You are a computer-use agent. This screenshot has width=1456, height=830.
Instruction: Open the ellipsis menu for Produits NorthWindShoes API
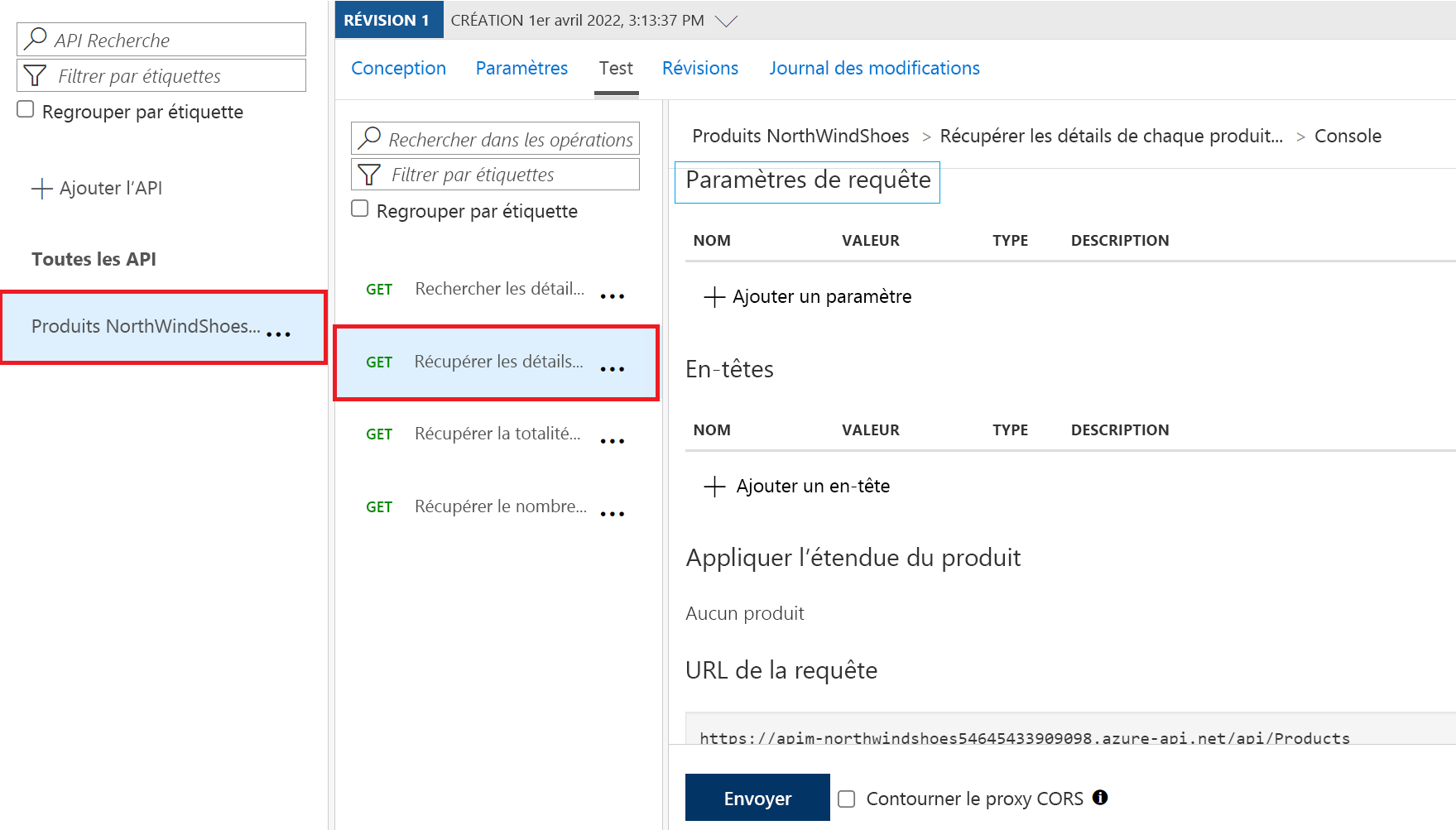(279, 334)
